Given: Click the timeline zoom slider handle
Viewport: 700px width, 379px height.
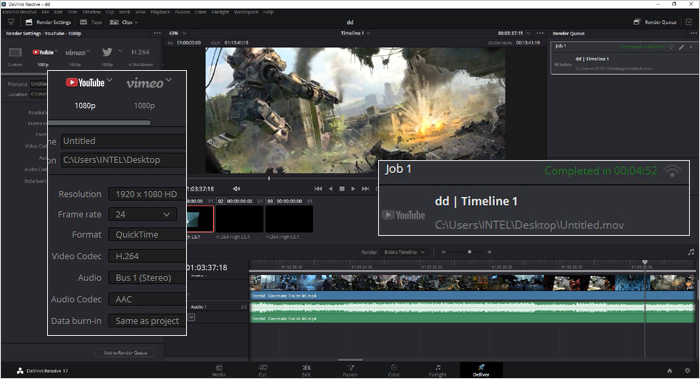Looking at the screenshot, I should [x=469, y=252].
